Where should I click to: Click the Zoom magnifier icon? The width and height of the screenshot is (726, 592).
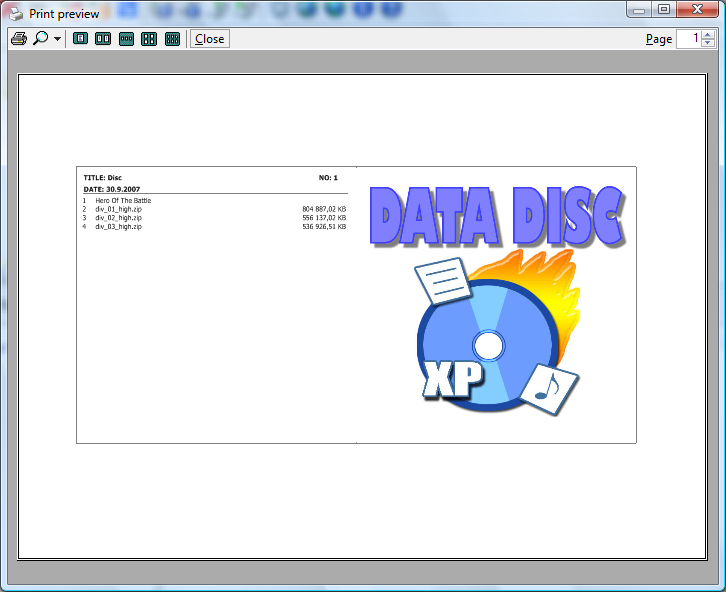pyautogui.click(x=41, y=38)
